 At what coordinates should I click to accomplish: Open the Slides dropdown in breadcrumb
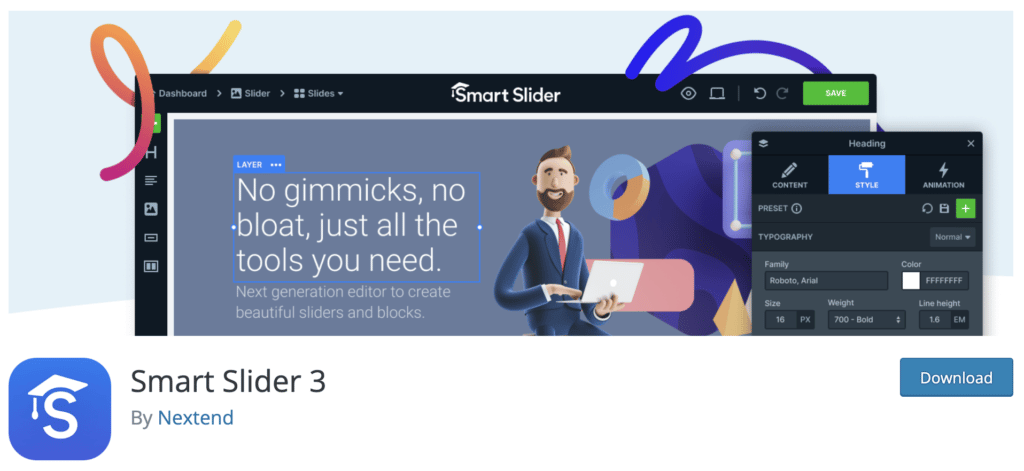[318, 93]
